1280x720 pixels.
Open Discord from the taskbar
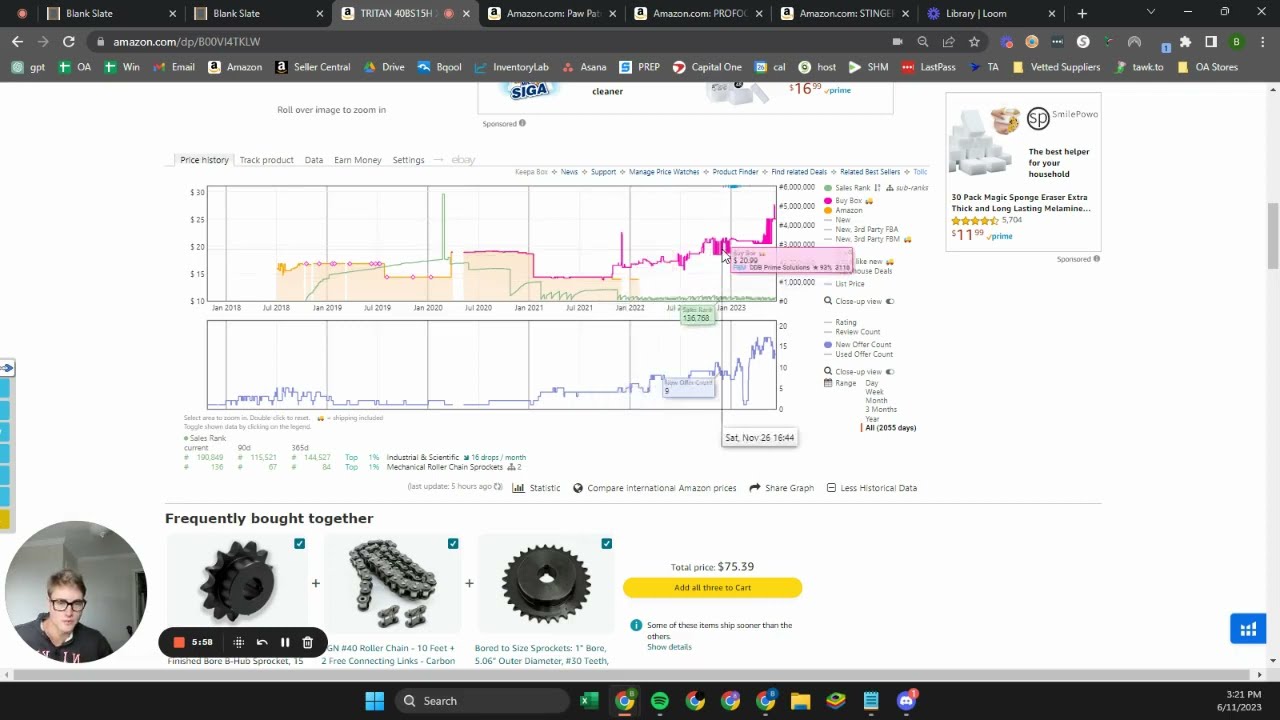906,701
